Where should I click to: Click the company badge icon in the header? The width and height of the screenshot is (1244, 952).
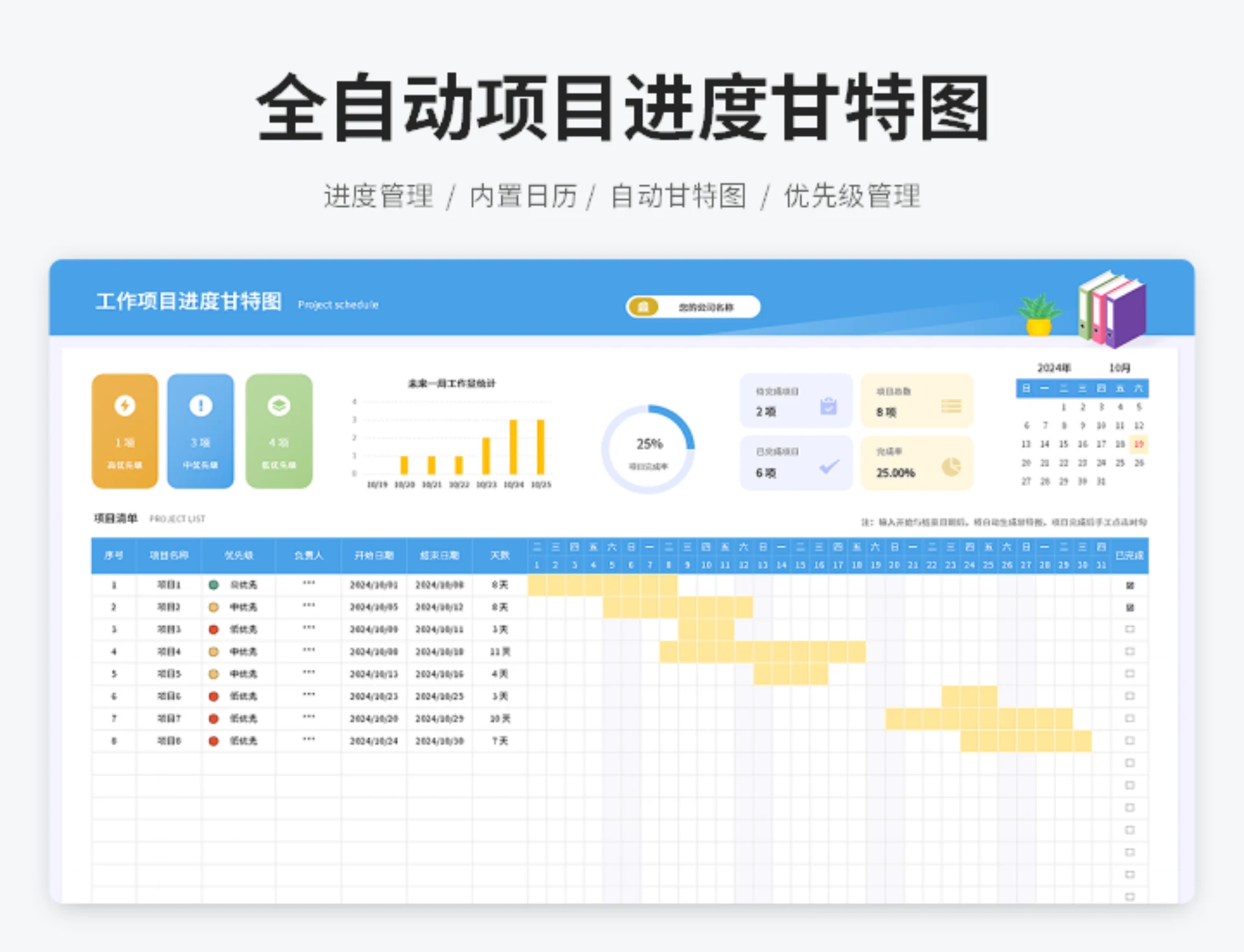click(642, 307)
